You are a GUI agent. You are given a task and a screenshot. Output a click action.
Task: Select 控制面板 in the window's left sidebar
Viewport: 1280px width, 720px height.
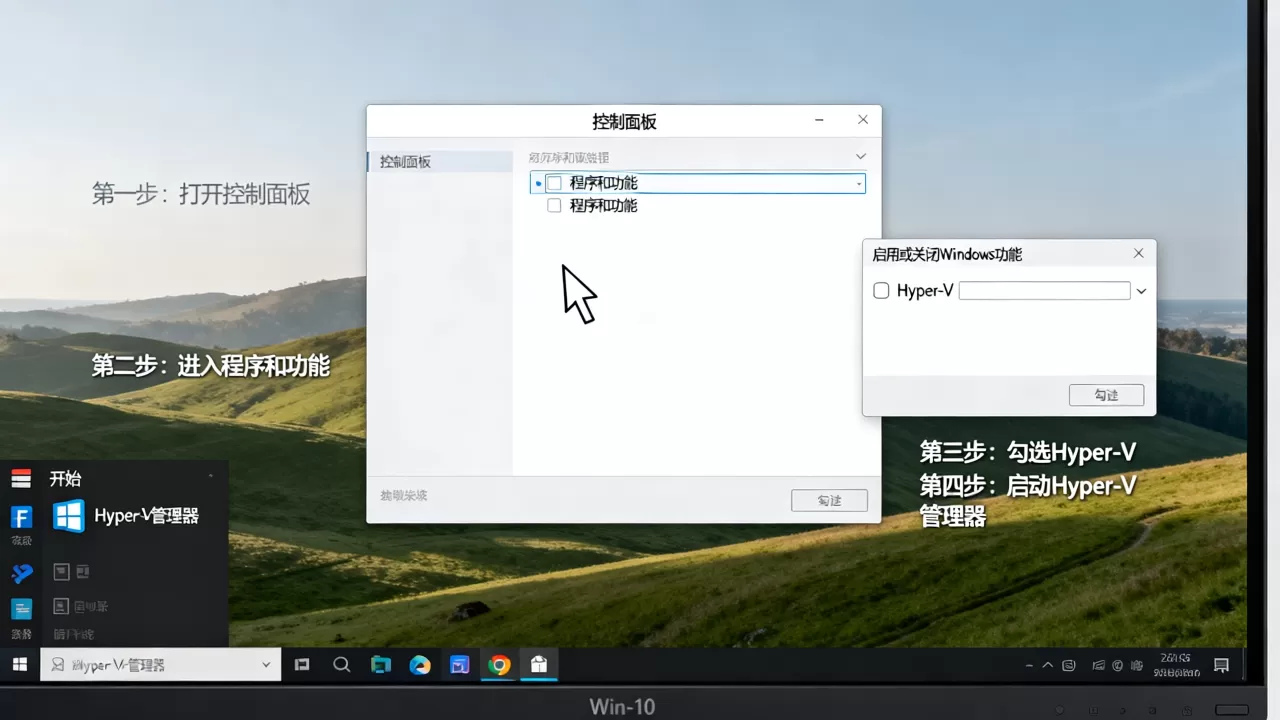(x=440, y=162)
